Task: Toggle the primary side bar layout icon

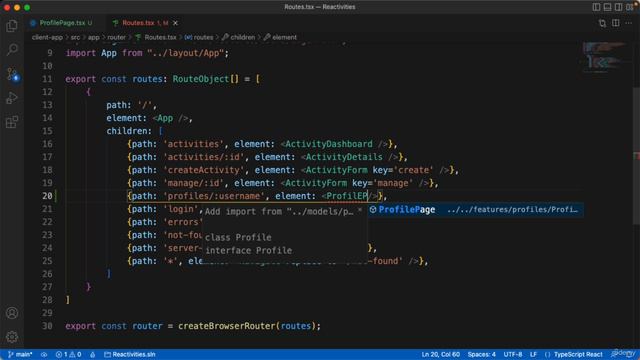Action: [x=596, y=7]
